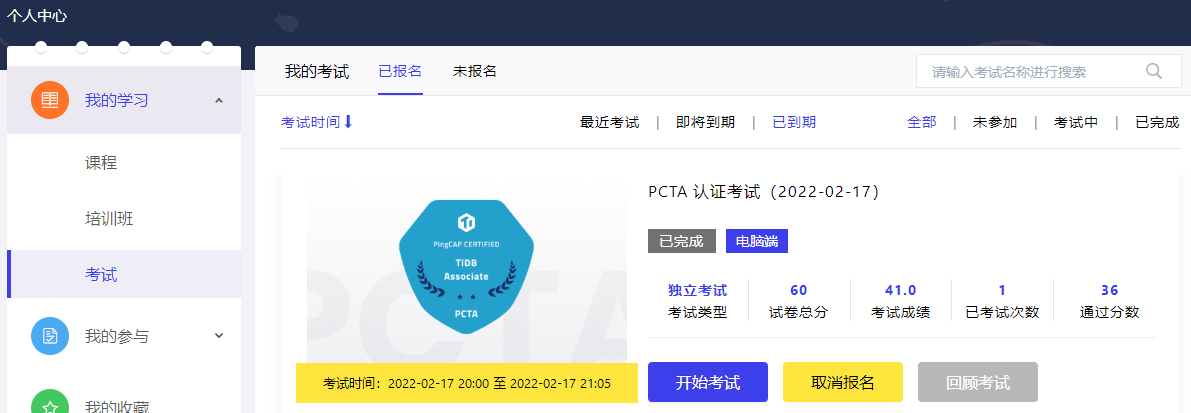Image resolution: width=1191 pixels, height=413 pixels.
Task: Click the blue 电脑端 tag
Action: coord(757,241)
